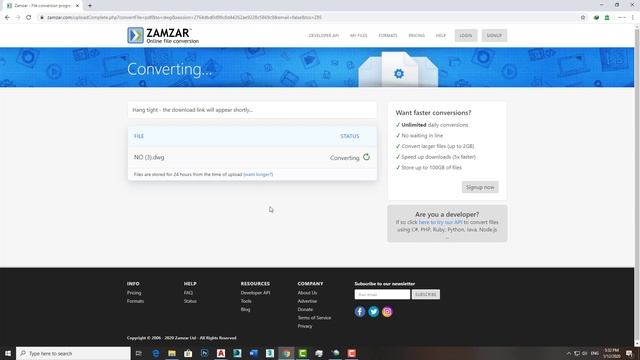
Task: Open File Explorer from the taskbar
Action: [172, 353]
